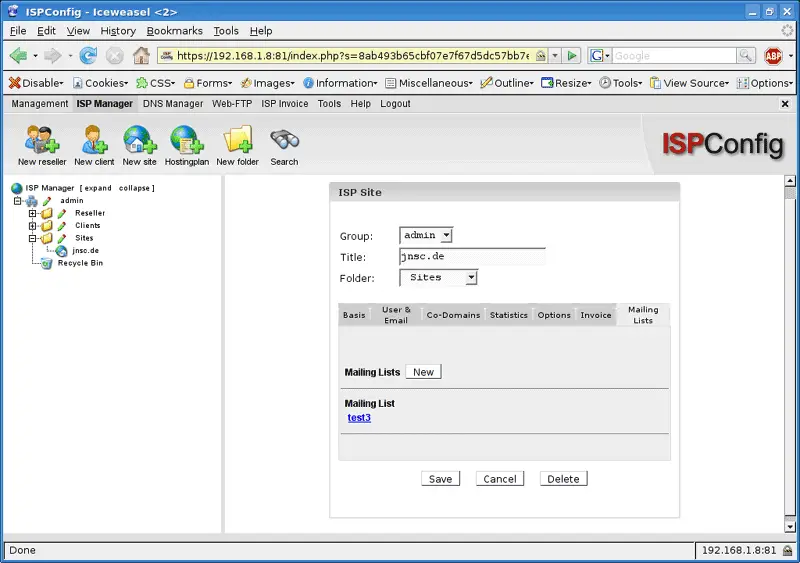Viewport: 800px width, 563px height.
Task: Expand the Reseller tree node
Action: tap(32, 213)
